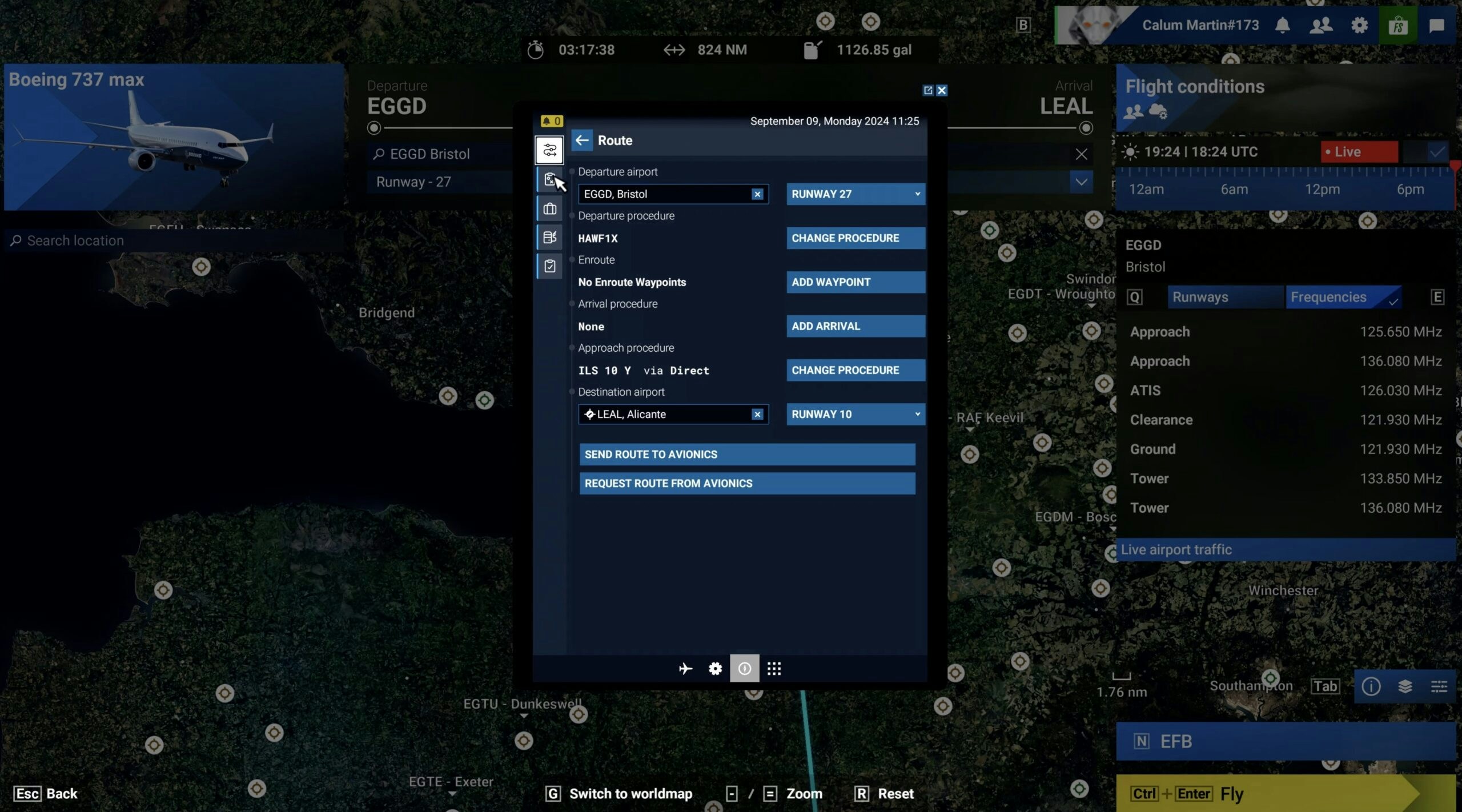Screen dimensions: 1462x812
Task: Open the EFB apps grid icon
Action: click(774, 668)
